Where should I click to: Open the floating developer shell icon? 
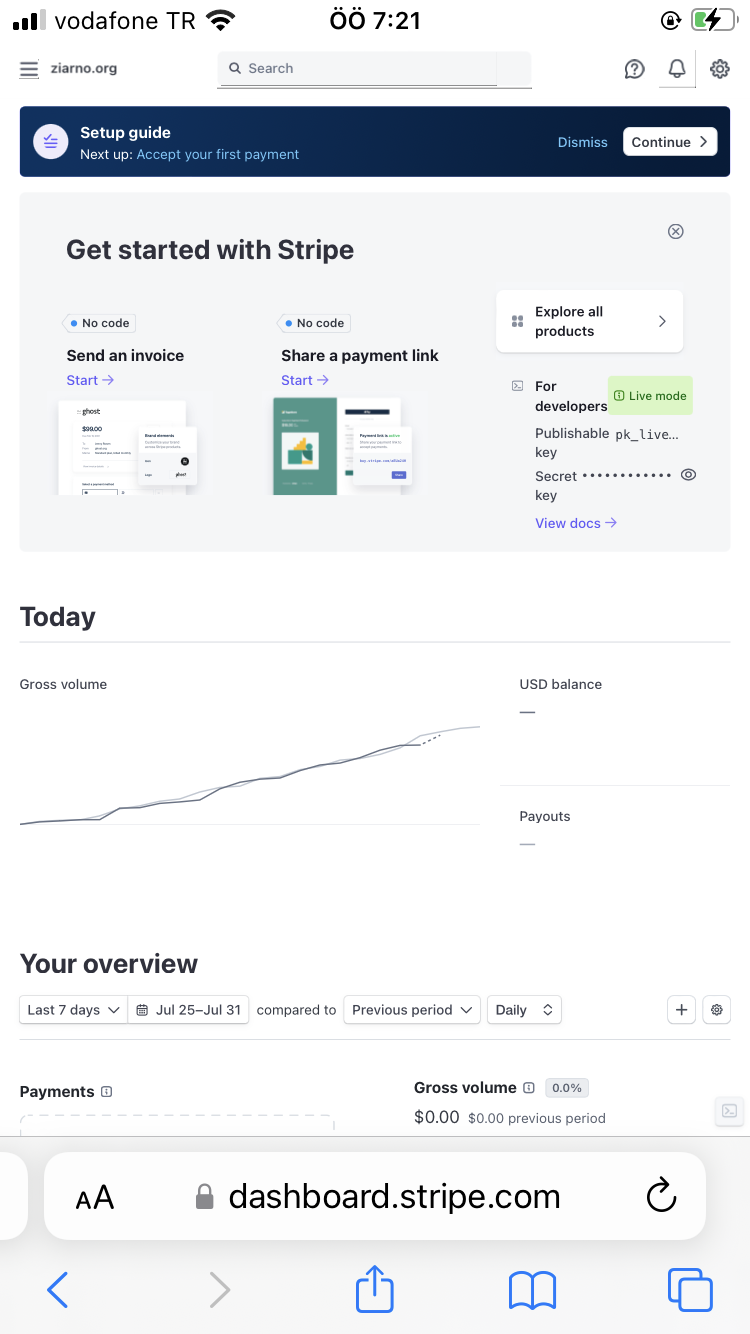[730, 1110]
